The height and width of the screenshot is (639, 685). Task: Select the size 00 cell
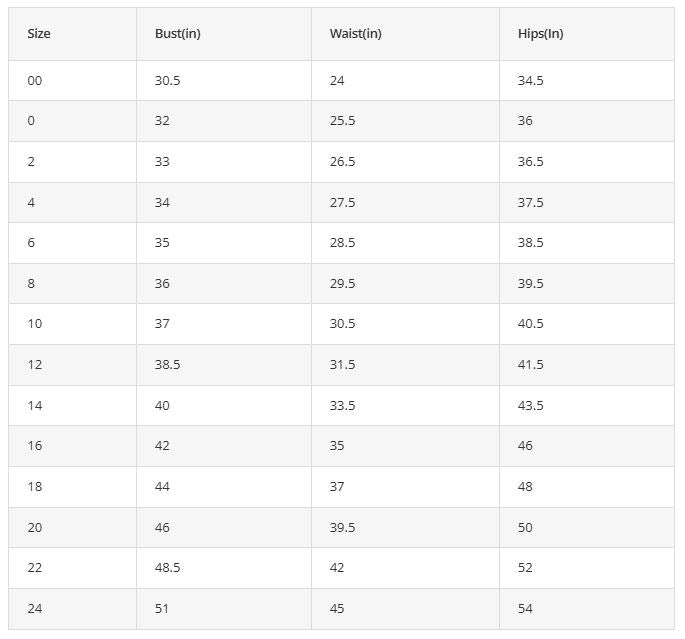click(x=35, y=81)
